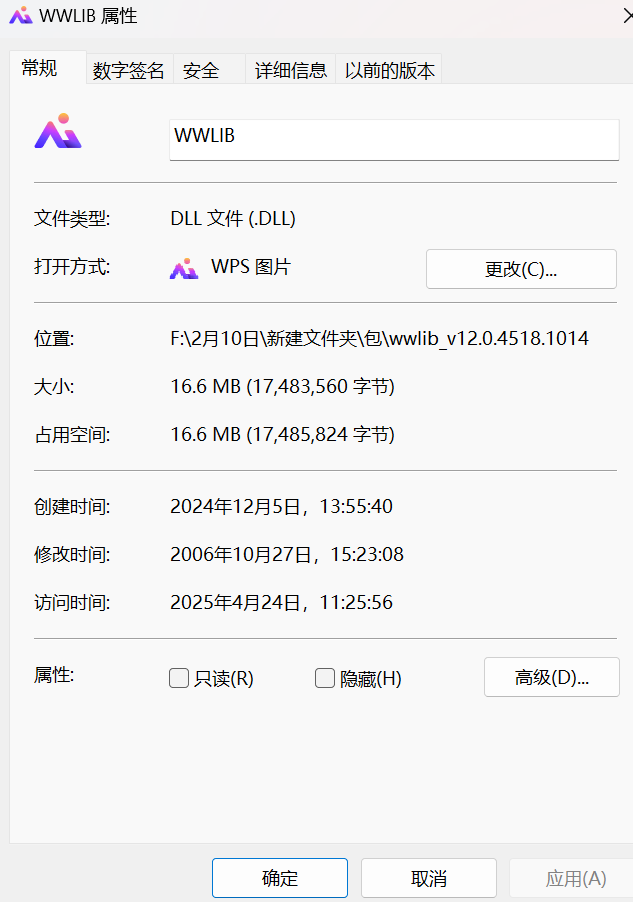The width and height of the screenshot is (633, 902).
Task: Click the 大小: label
Action: 54,387
